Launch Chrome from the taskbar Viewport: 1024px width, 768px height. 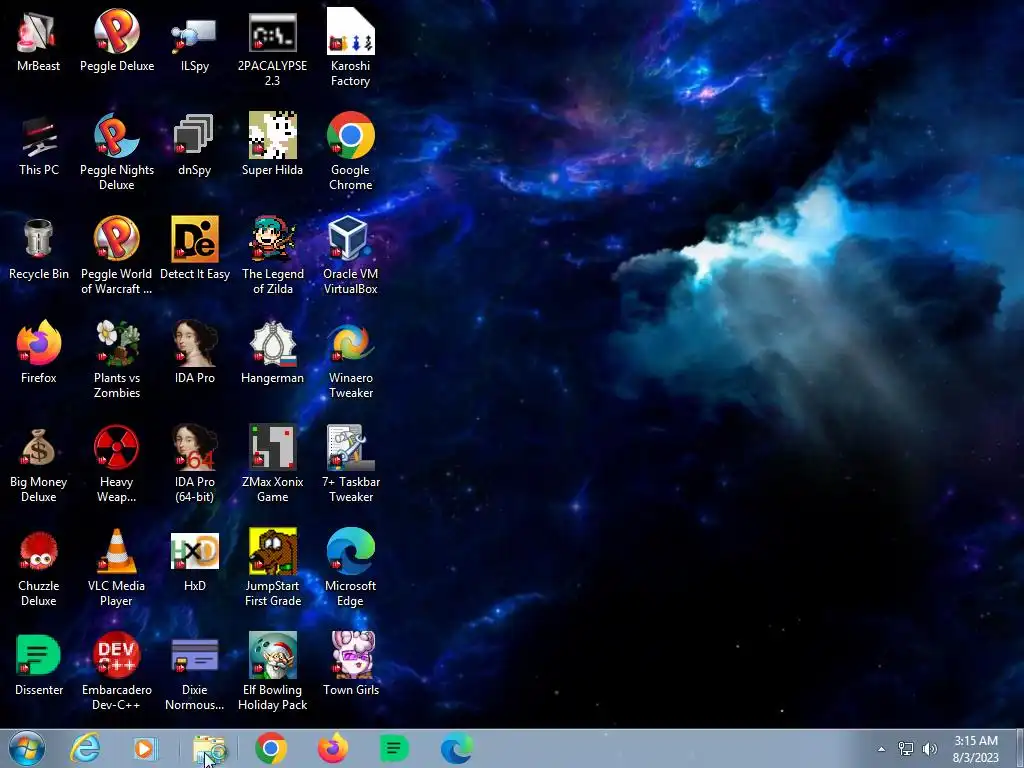271,748
